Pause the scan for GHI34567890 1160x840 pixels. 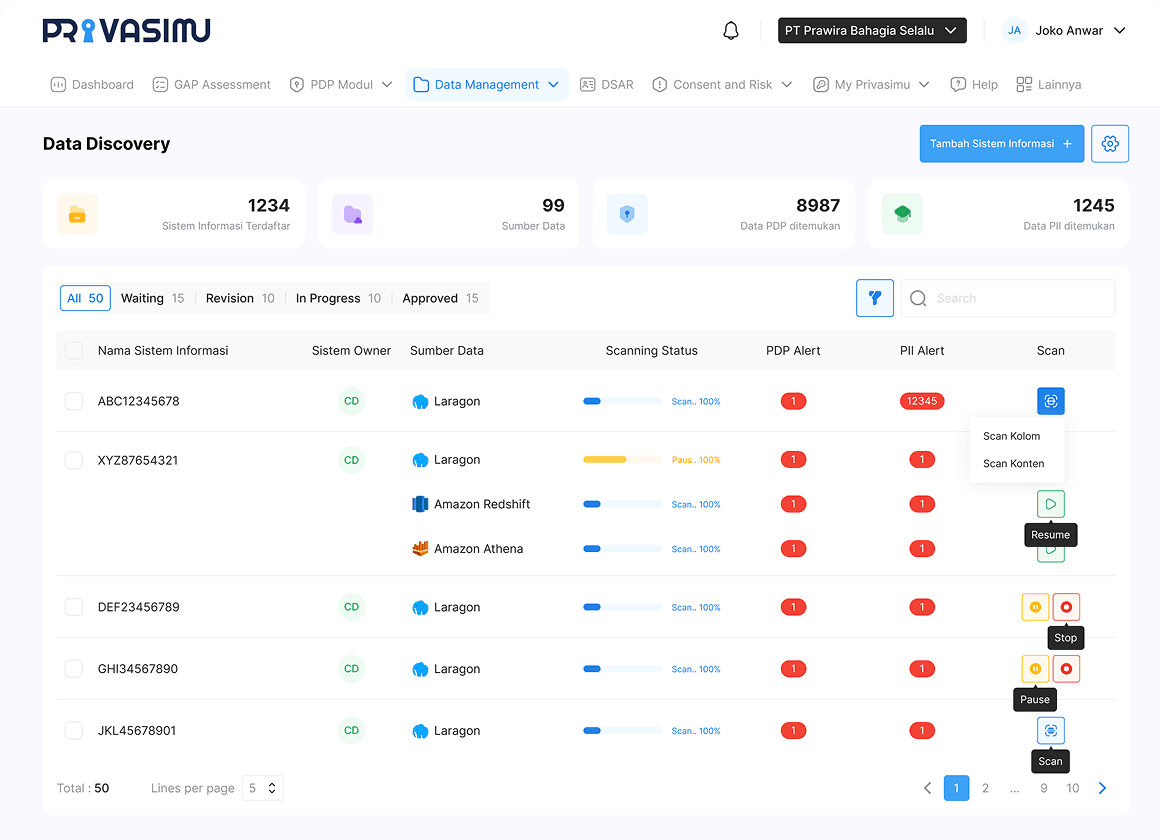tap(1035, 669)
